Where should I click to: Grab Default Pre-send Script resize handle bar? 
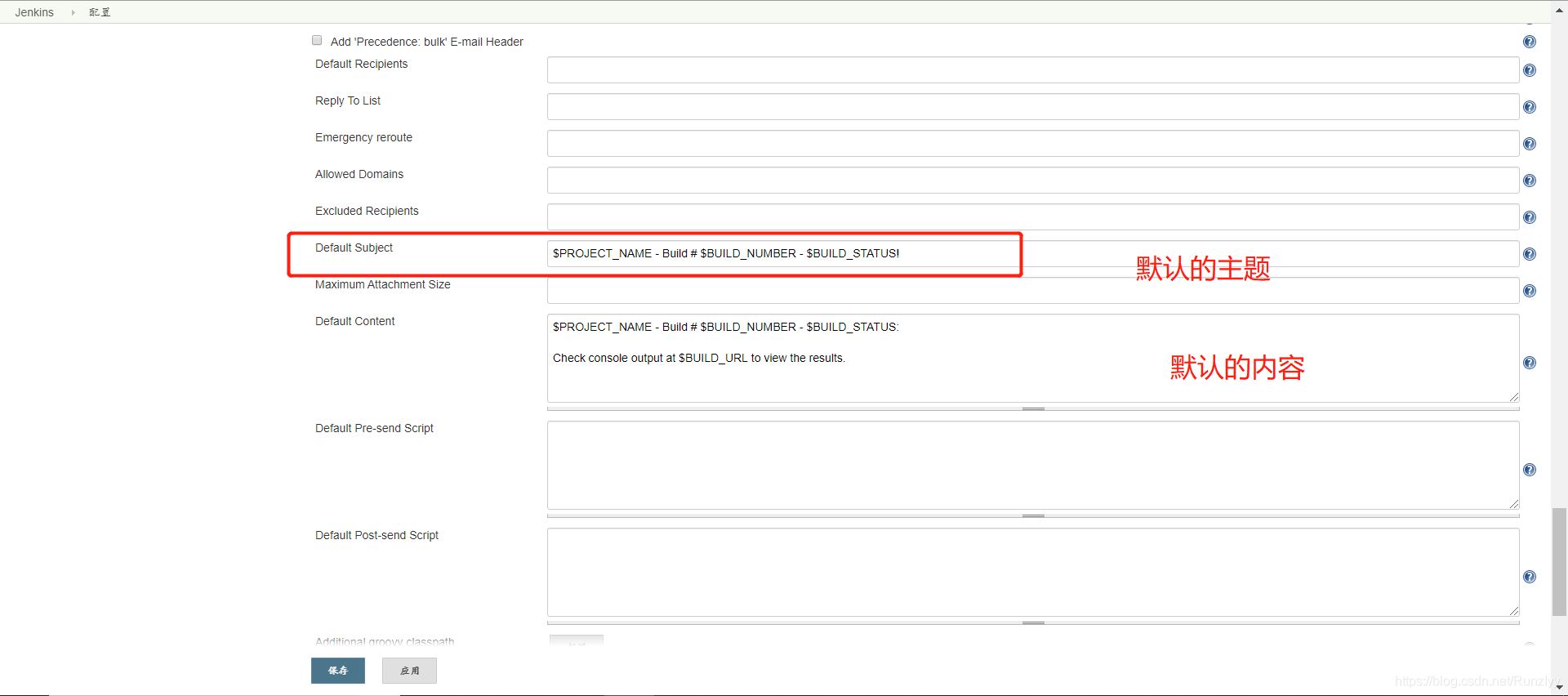pos(1033,515)
